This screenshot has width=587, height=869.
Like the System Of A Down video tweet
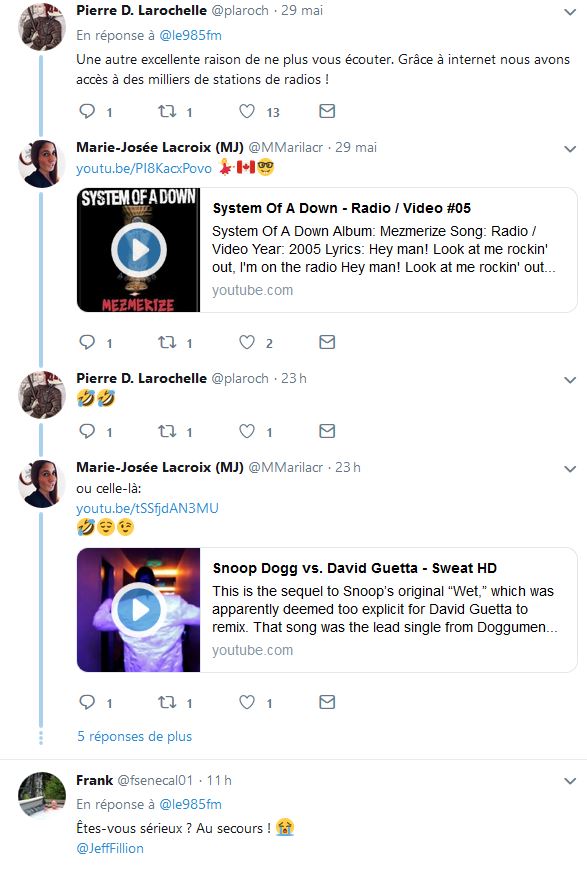pos(247,342)
